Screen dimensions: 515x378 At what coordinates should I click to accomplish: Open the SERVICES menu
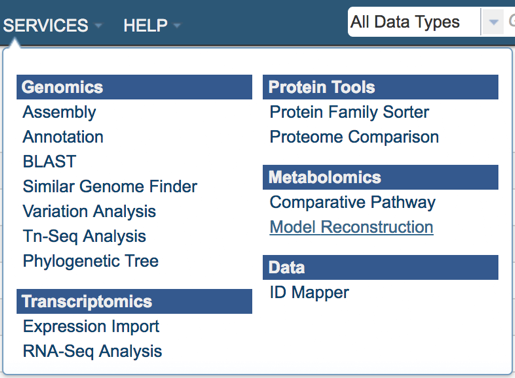point(46,26)
